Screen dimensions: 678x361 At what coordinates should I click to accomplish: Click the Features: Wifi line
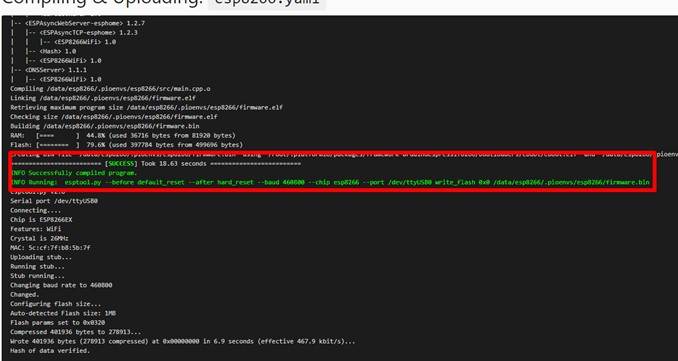[x=36, y=229]
